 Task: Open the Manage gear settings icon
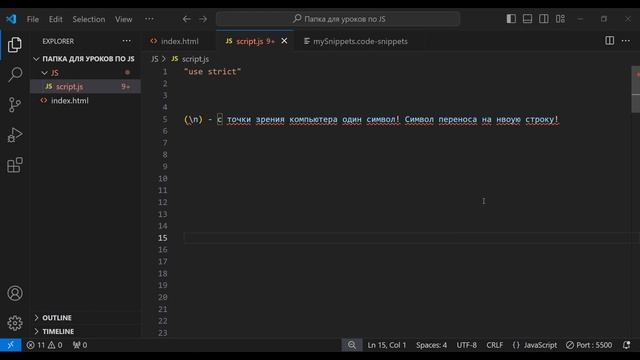click(15, 323)
